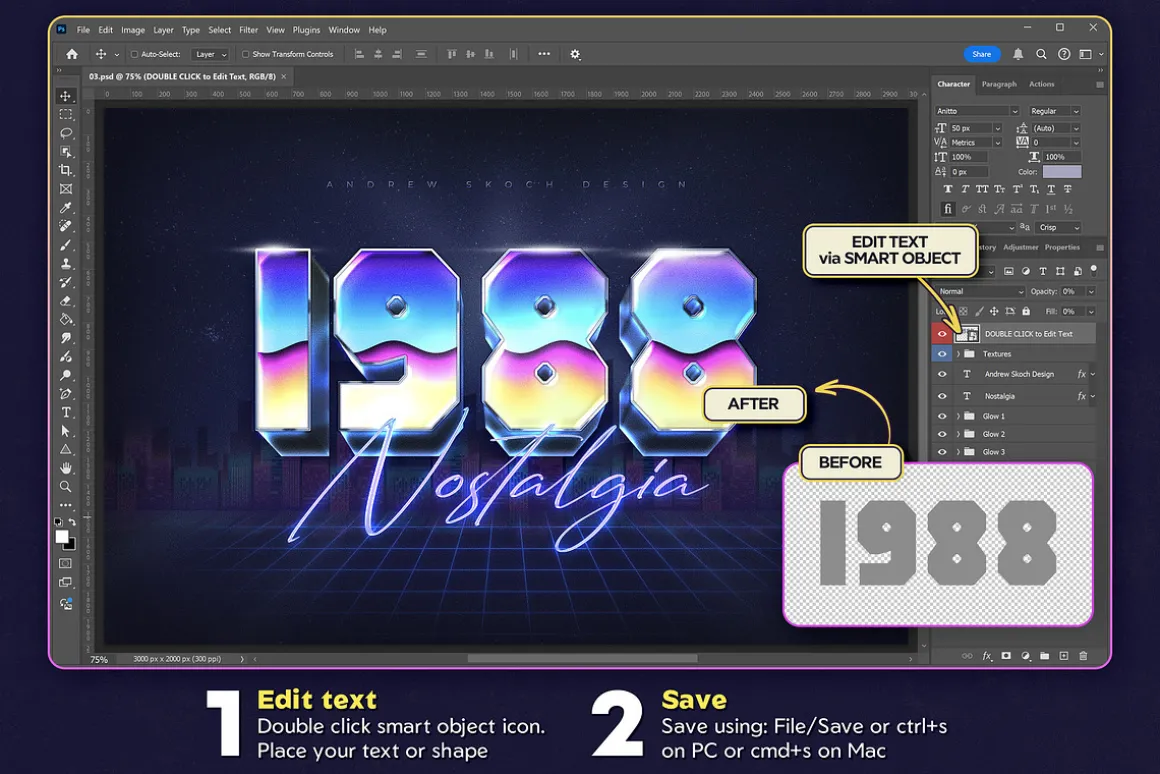The width and height of the screenshot is (1160, 774).
Task: Click the white foreground color swatch
Action: 62,537
